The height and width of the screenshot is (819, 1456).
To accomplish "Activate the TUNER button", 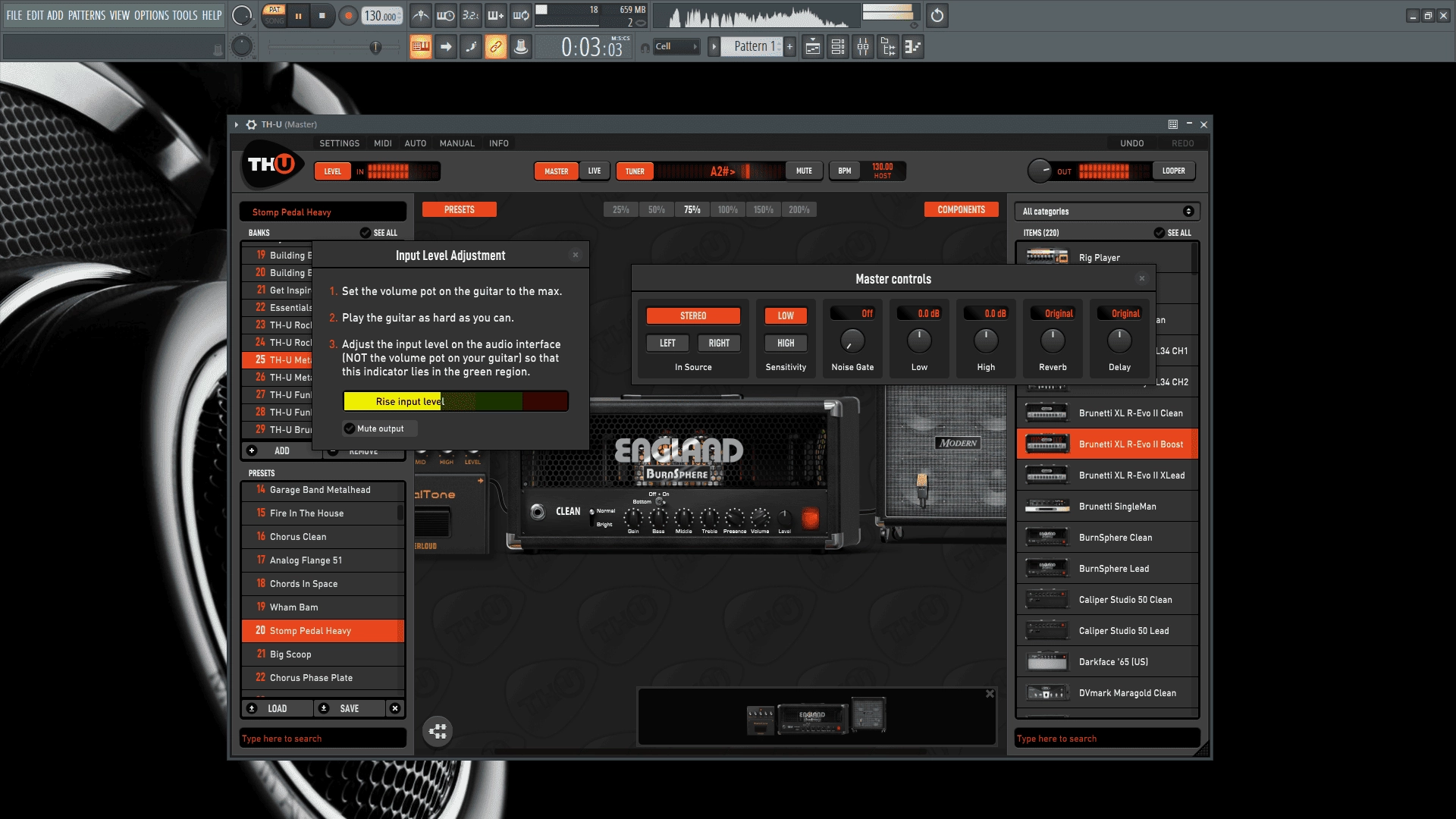I will tap(635, 171).
